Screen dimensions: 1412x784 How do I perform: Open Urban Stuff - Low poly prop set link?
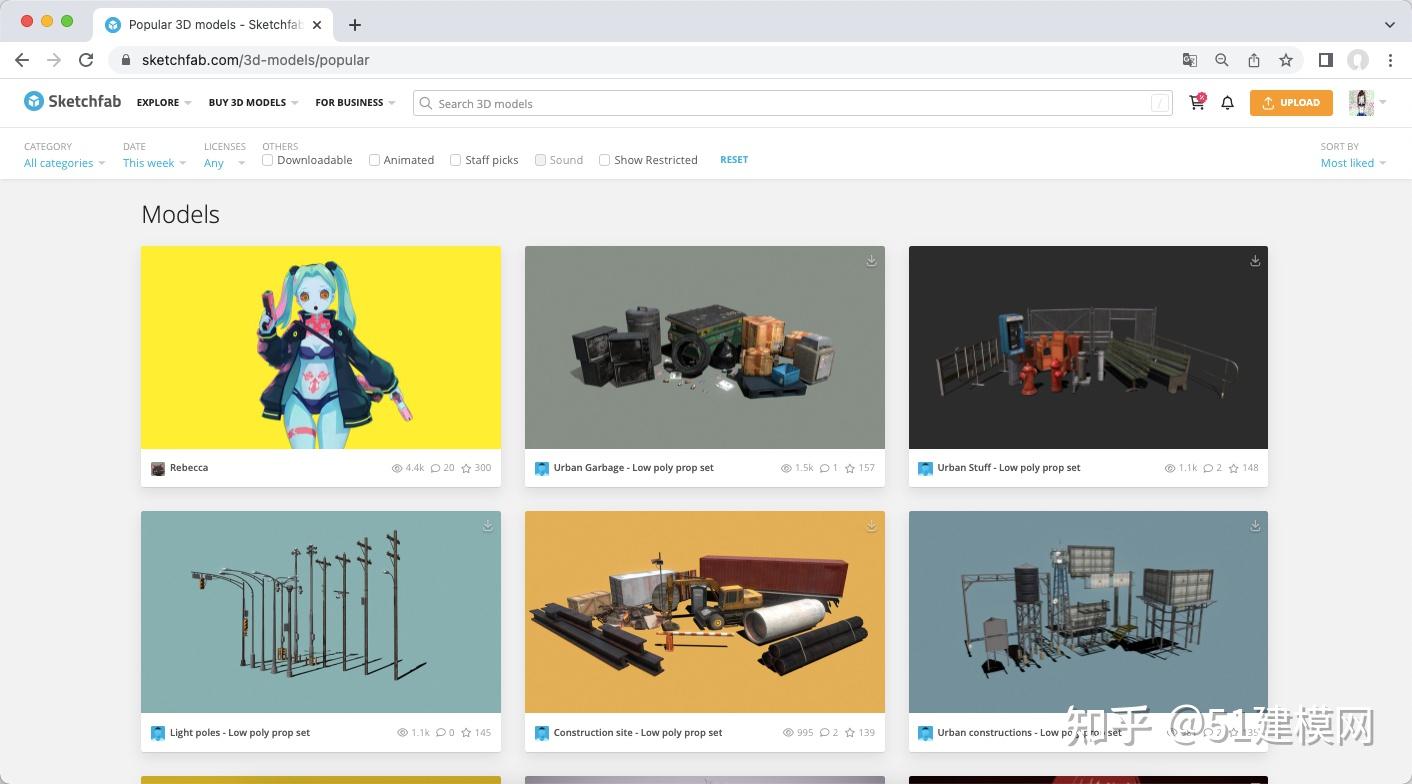(x=1008, y=468)
